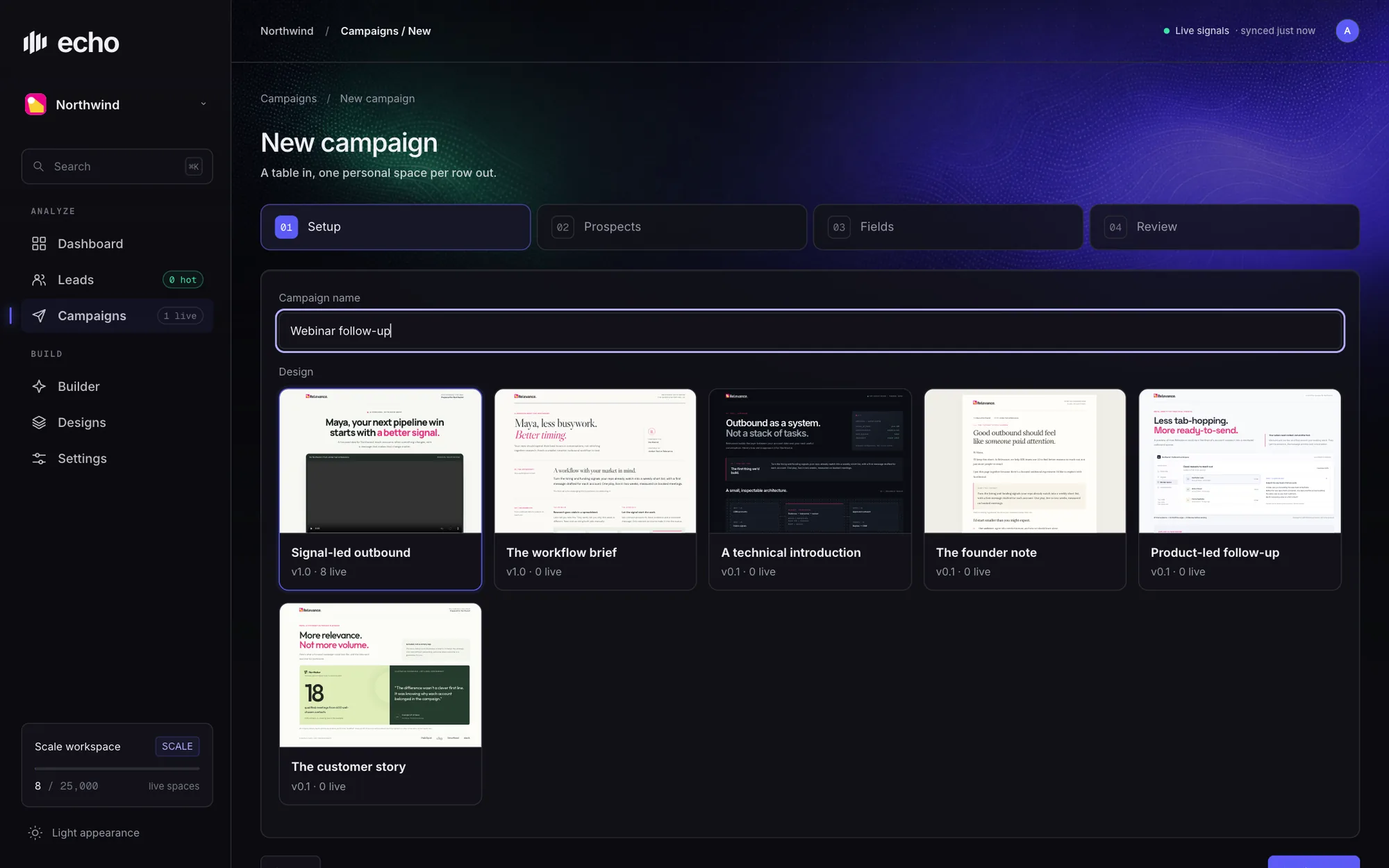Image resolution: width=1389 pixels, height=868 pixels.
Task: Select The workflow brief design
Action: click(x=595, y=489)
